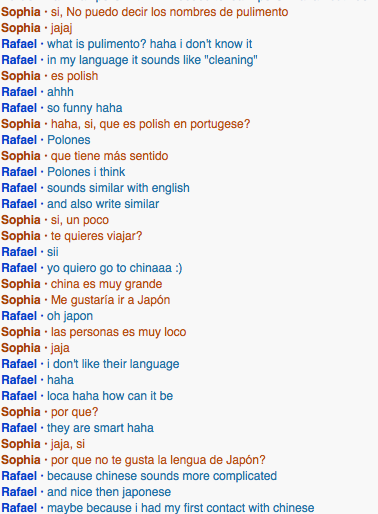Click "because chinese sounds more complicated" line

pos(162,476)
